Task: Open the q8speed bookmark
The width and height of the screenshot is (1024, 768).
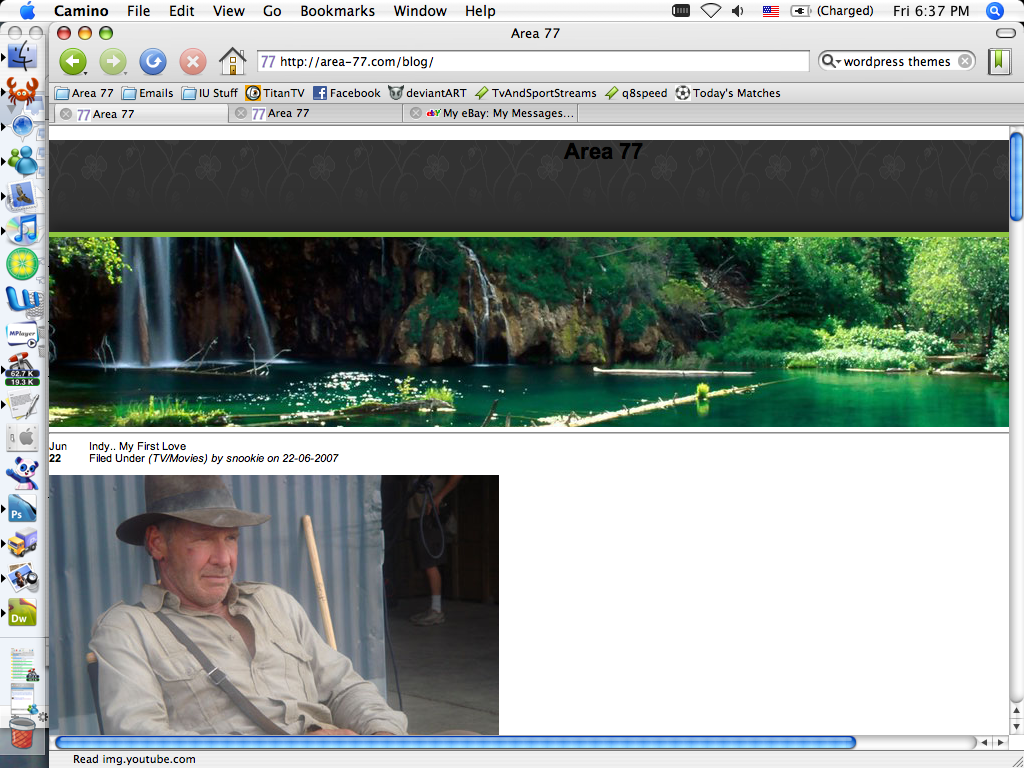Action: (x=637, y=93)
